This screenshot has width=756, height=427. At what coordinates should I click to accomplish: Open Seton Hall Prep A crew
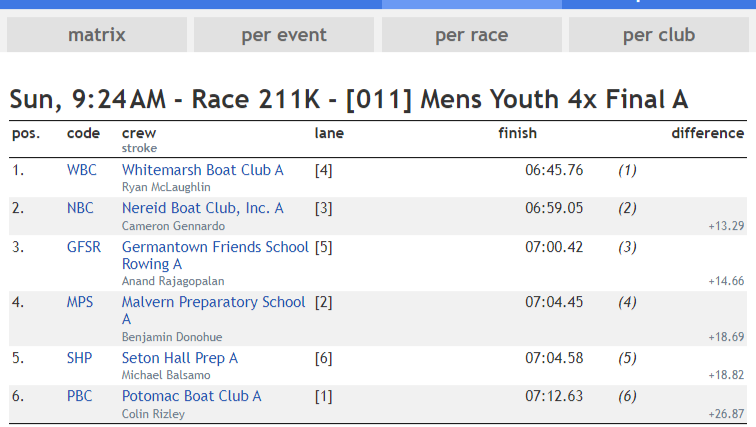[179, 358]
